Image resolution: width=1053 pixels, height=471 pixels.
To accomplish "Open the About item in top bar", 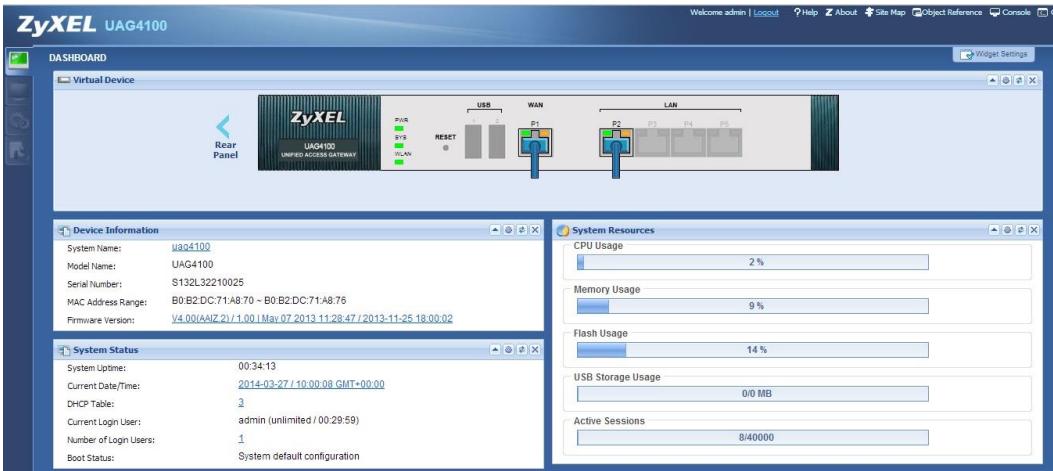I will tap(841, 12).
